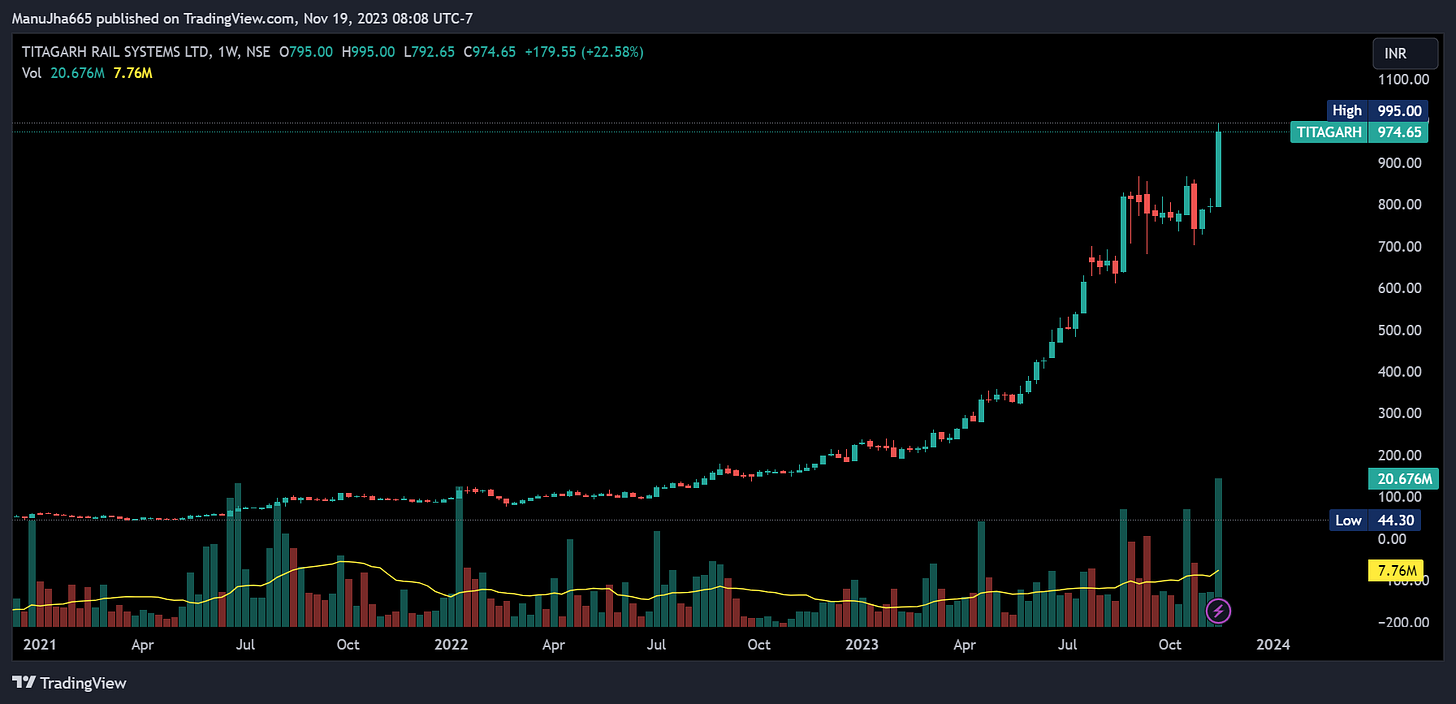Screen dimensions: 1456x704
Task: Select the Low 44.30 price label
Action: (x=1377, y=520)
